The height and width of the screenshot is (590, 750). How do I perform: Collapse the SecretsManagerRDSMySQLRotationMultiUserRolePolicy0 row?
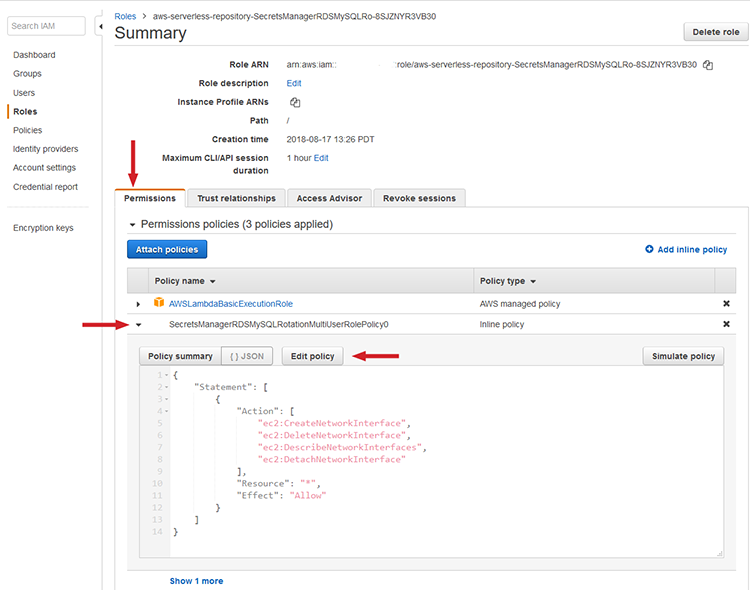[x=138, y=324]
